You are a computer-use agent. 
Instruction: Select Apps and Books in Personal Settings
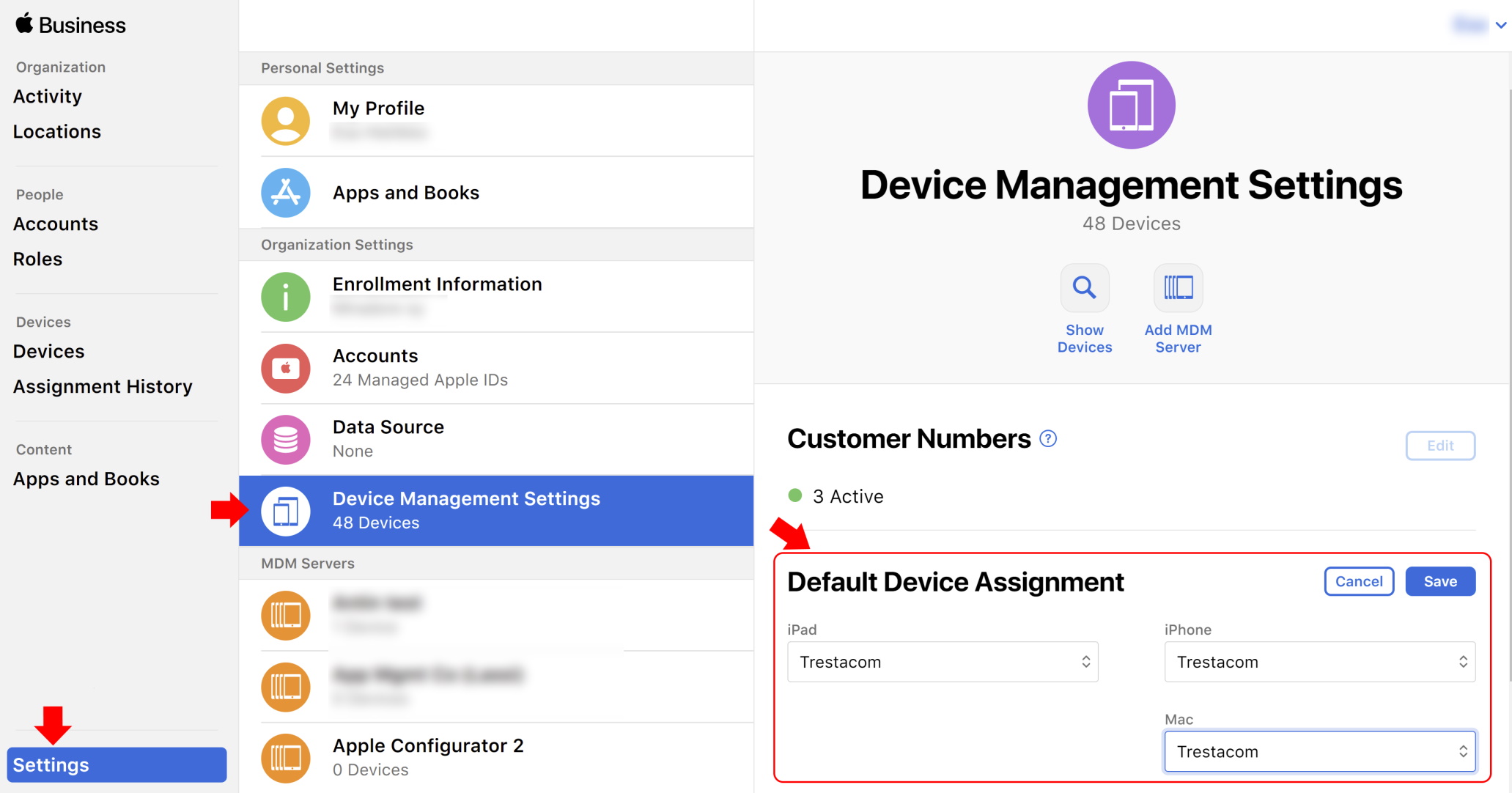[x=496, y=193]
